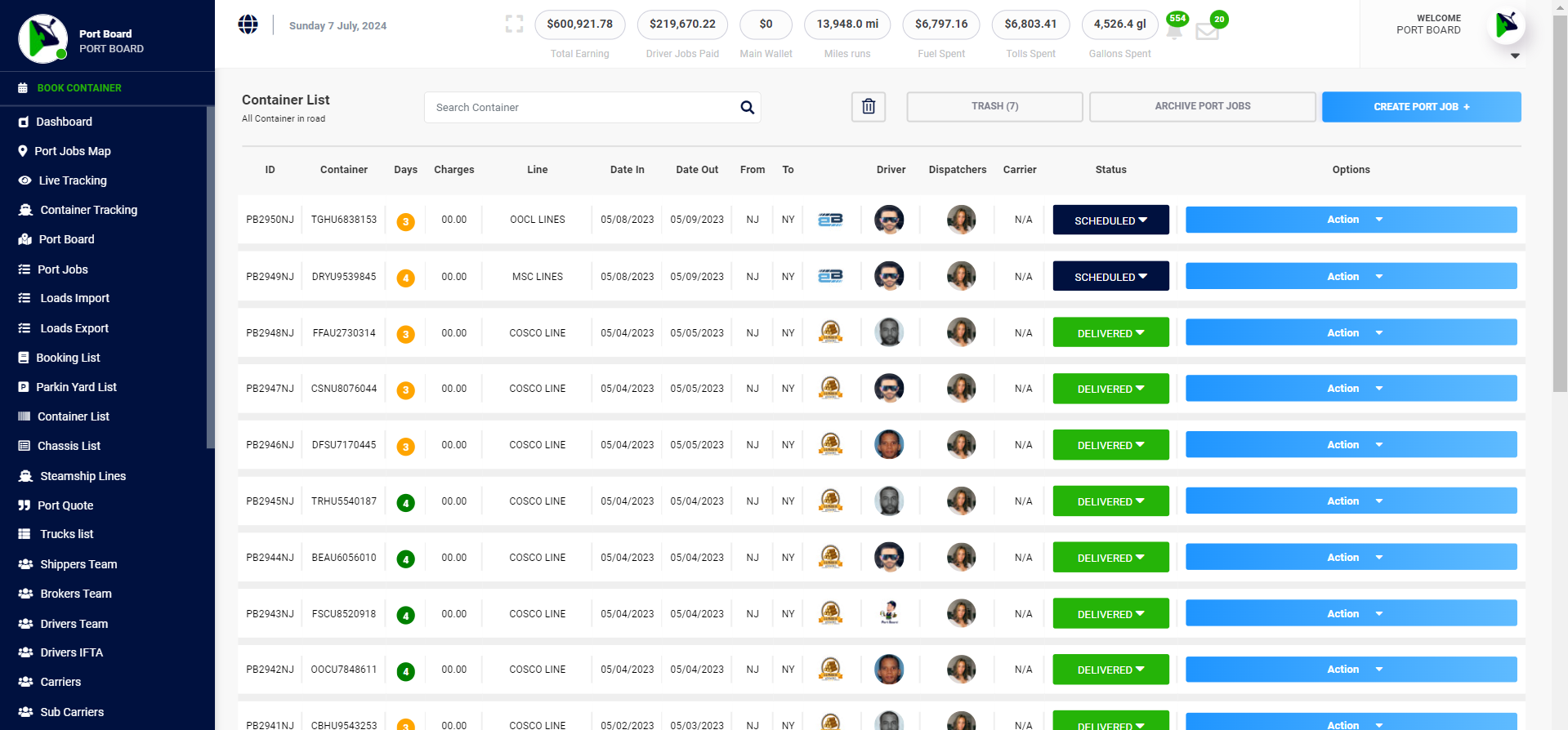Click the days badge 4 for PB2949NJ

tap(405, 278)
